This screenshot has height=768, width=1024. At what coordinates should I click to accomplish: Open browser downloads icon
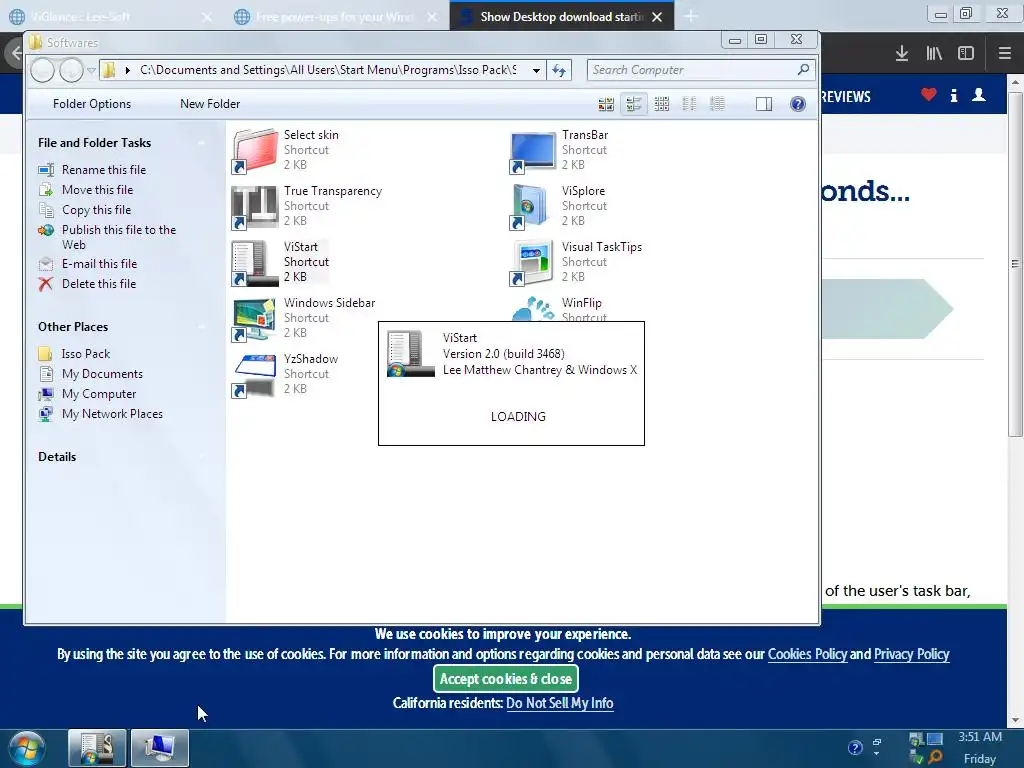(902, 54)
